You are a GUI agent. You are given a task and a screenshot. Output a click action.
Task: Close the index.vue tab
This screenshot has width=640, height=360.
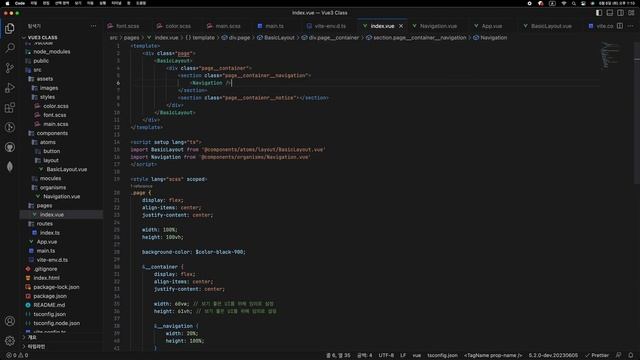click(x=401, y=26)
